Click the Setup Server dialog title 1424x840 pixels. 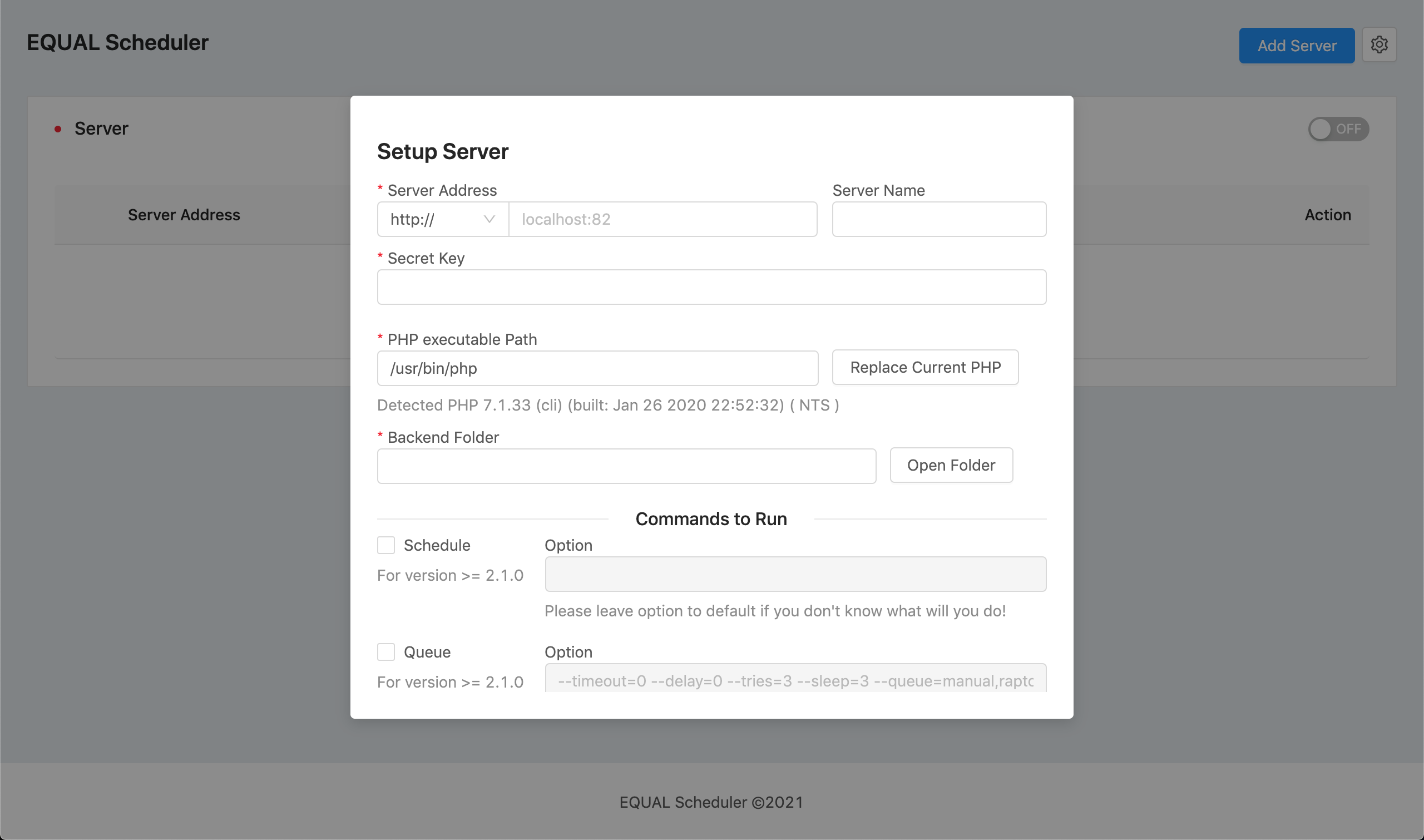[x=443, y=152]
